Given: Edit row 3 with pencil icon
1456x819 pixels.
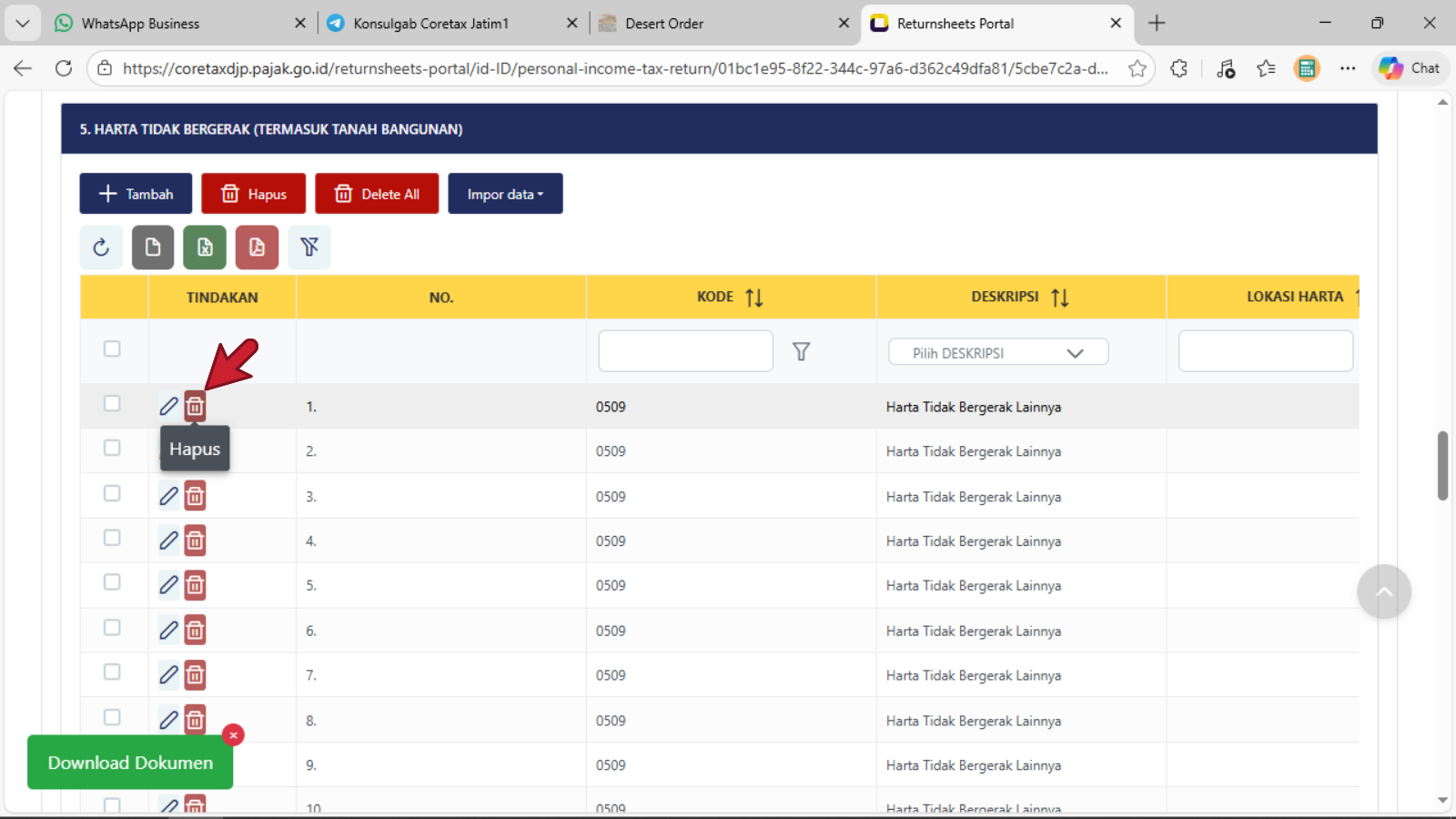Looking at the screenshot, I should coord(168,496).
